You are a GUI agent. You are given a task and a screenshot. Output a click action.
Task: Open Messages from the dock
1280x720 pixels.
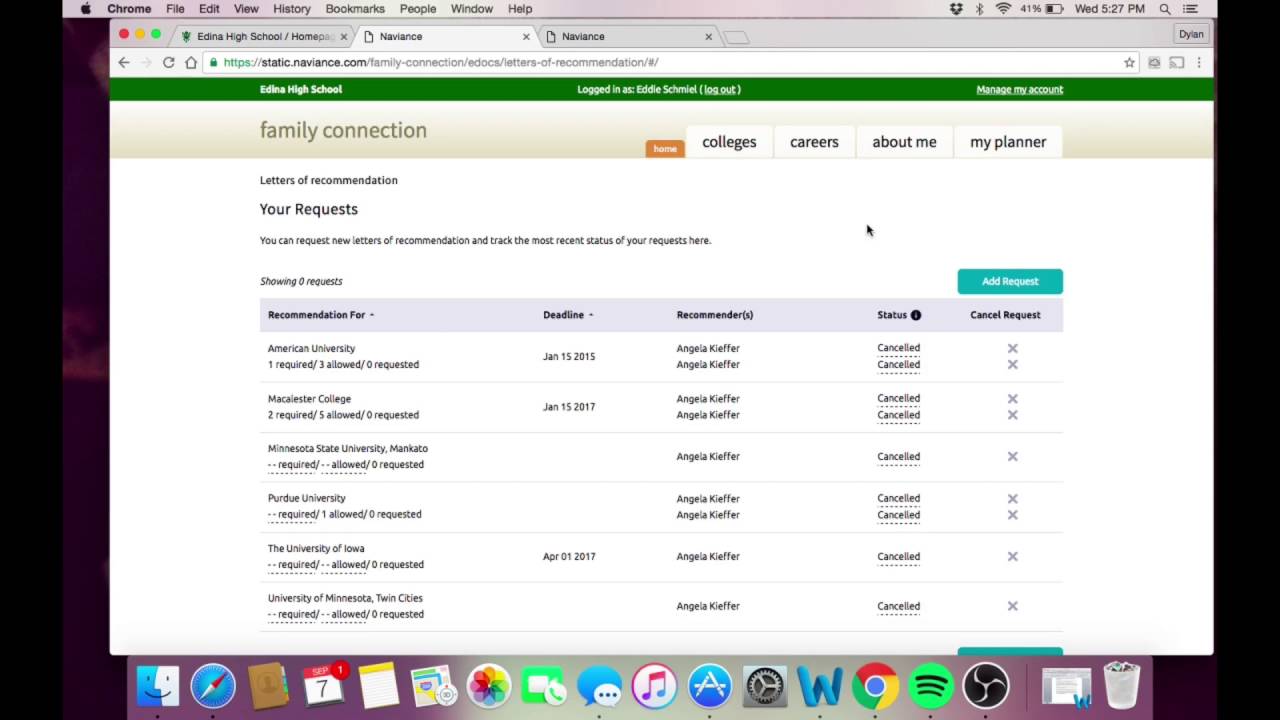coord(599,686)
